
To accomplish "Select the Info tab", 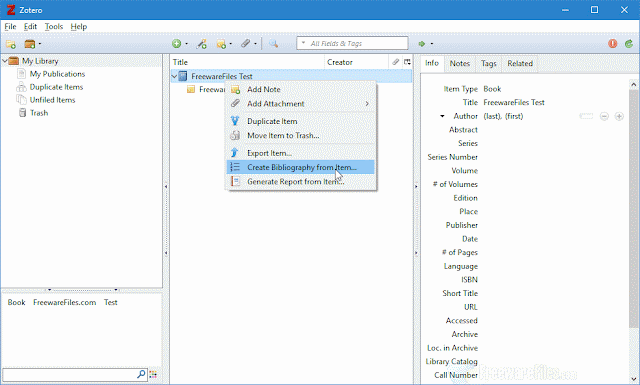I will [x=432, y=63].
